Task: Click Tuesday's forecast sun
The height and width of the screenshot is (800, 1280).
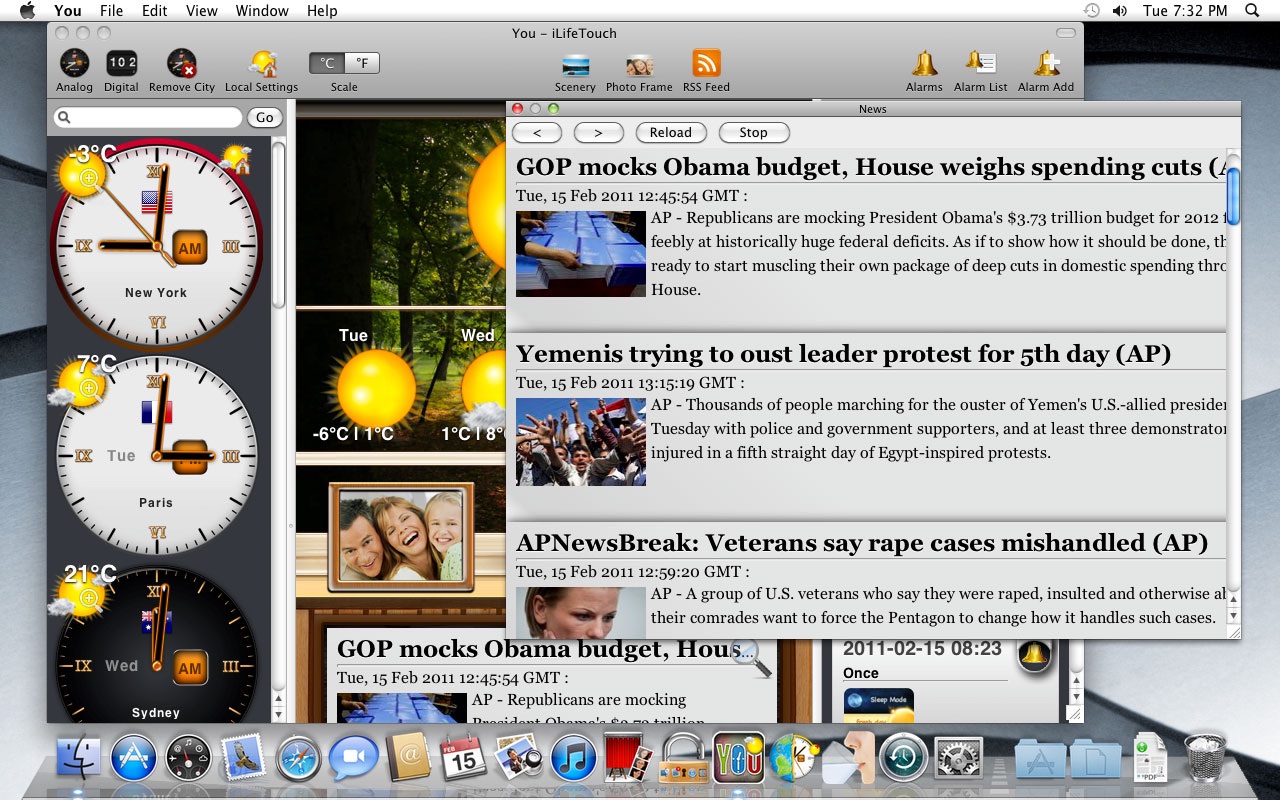Action: tap(376, 388)
